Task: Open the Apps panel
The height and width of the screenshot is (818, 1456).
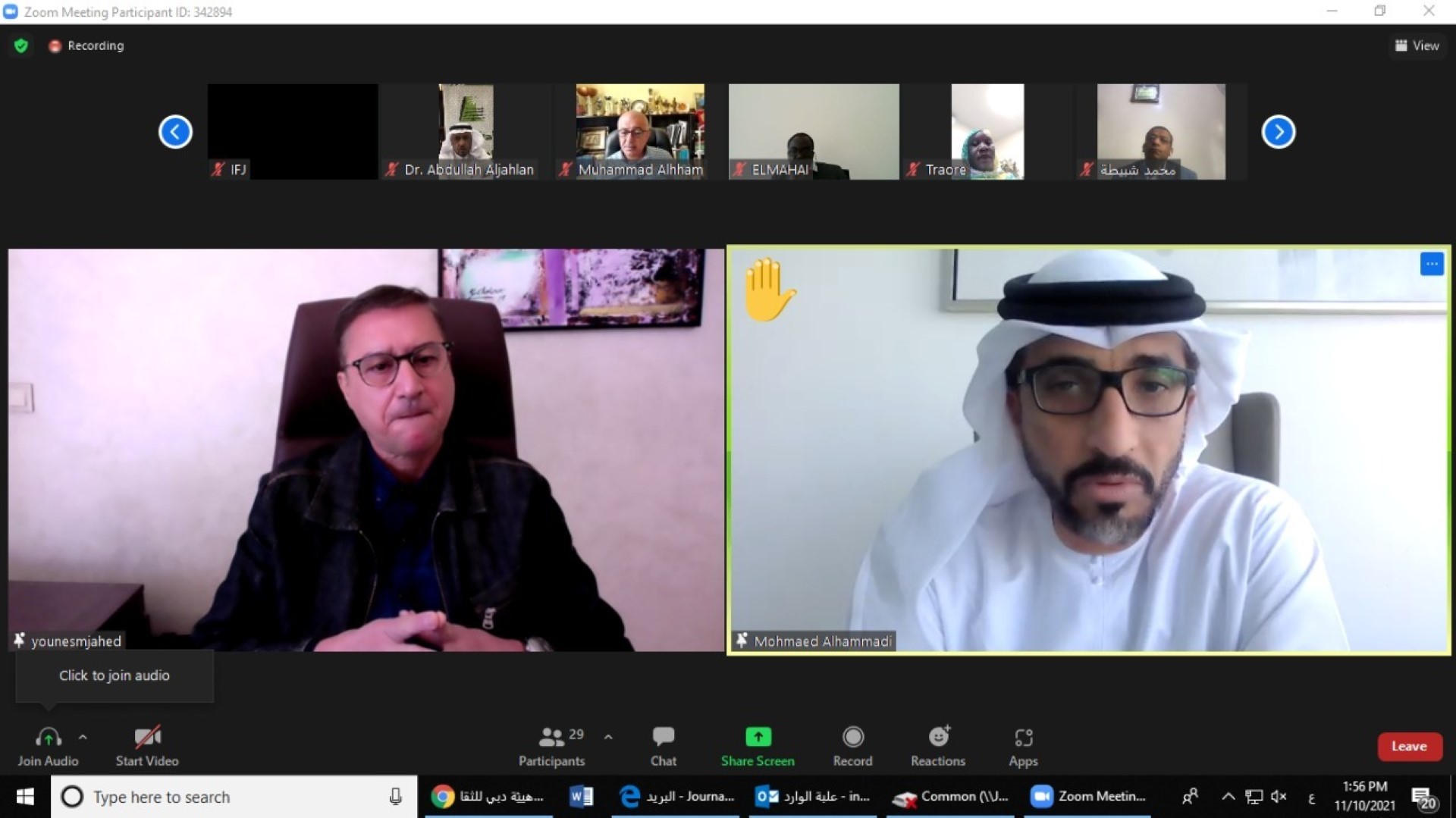Action: (1023, 746)
